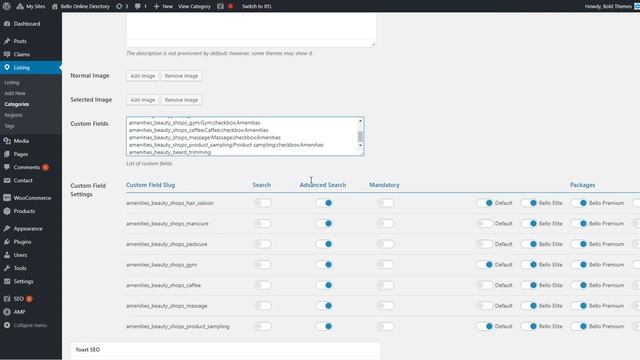Toggle Advanced Search for product_sampling field
The width and height of the screenshot is (640, 360).
tap(324, 327)
